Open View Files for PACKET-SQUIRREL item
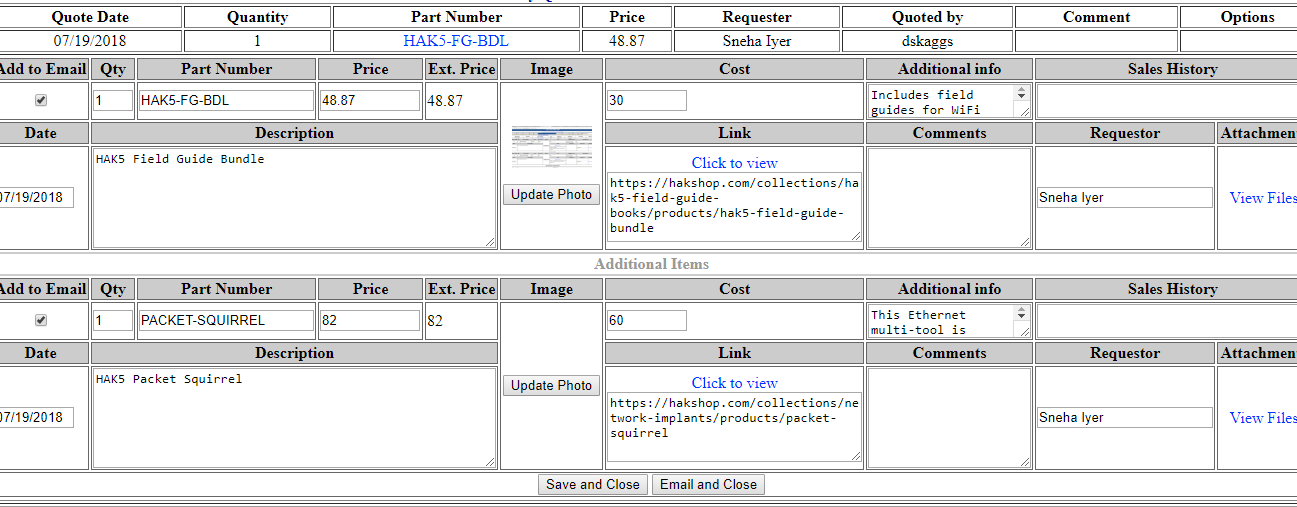This screenshot has width=1297, height=507. pos(1263,418)
